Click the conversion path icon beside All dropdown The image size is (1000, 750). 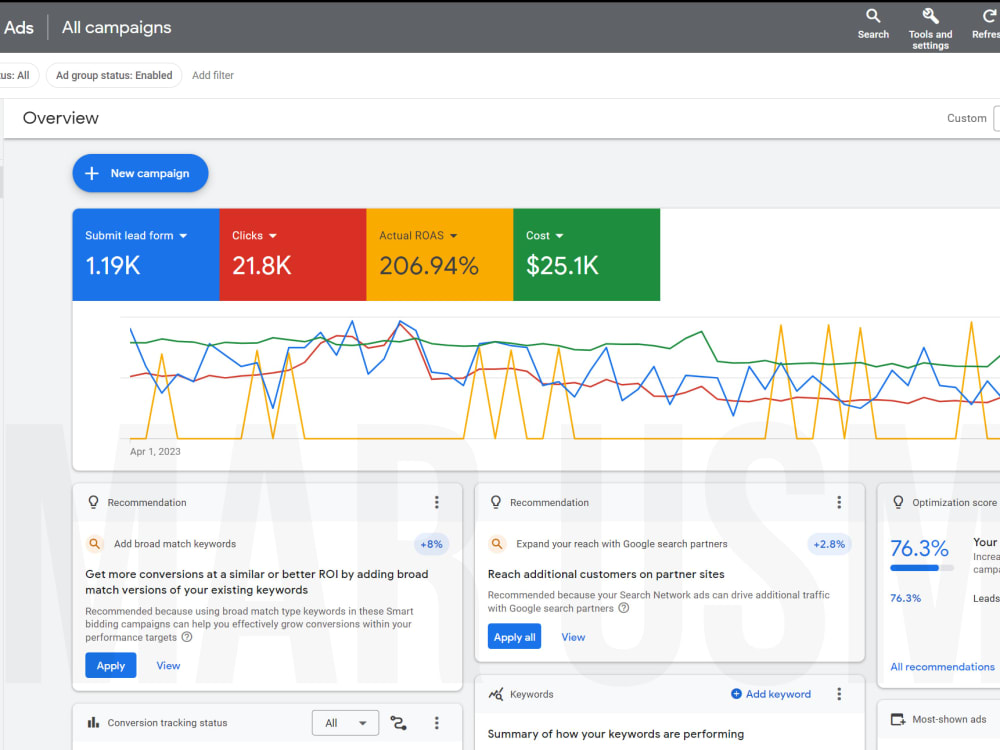click(x=399, y=723)
